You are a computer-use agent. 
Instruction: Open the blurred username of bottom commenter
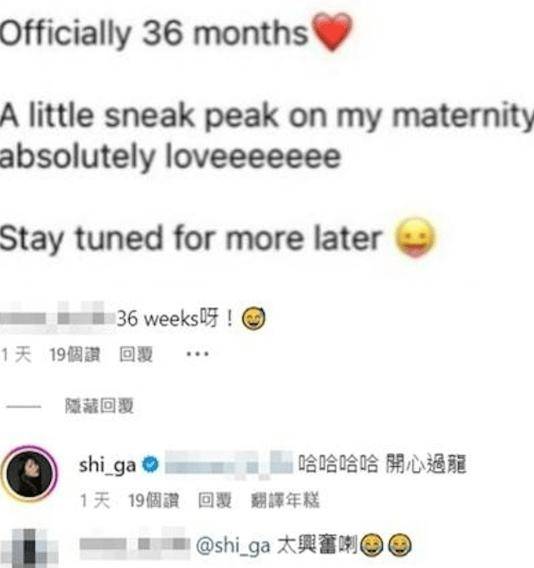[x=135, y=543]
